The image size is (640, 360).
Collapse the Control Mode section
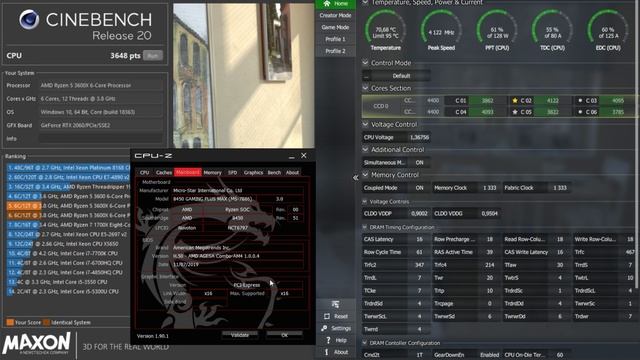[365, 63]
